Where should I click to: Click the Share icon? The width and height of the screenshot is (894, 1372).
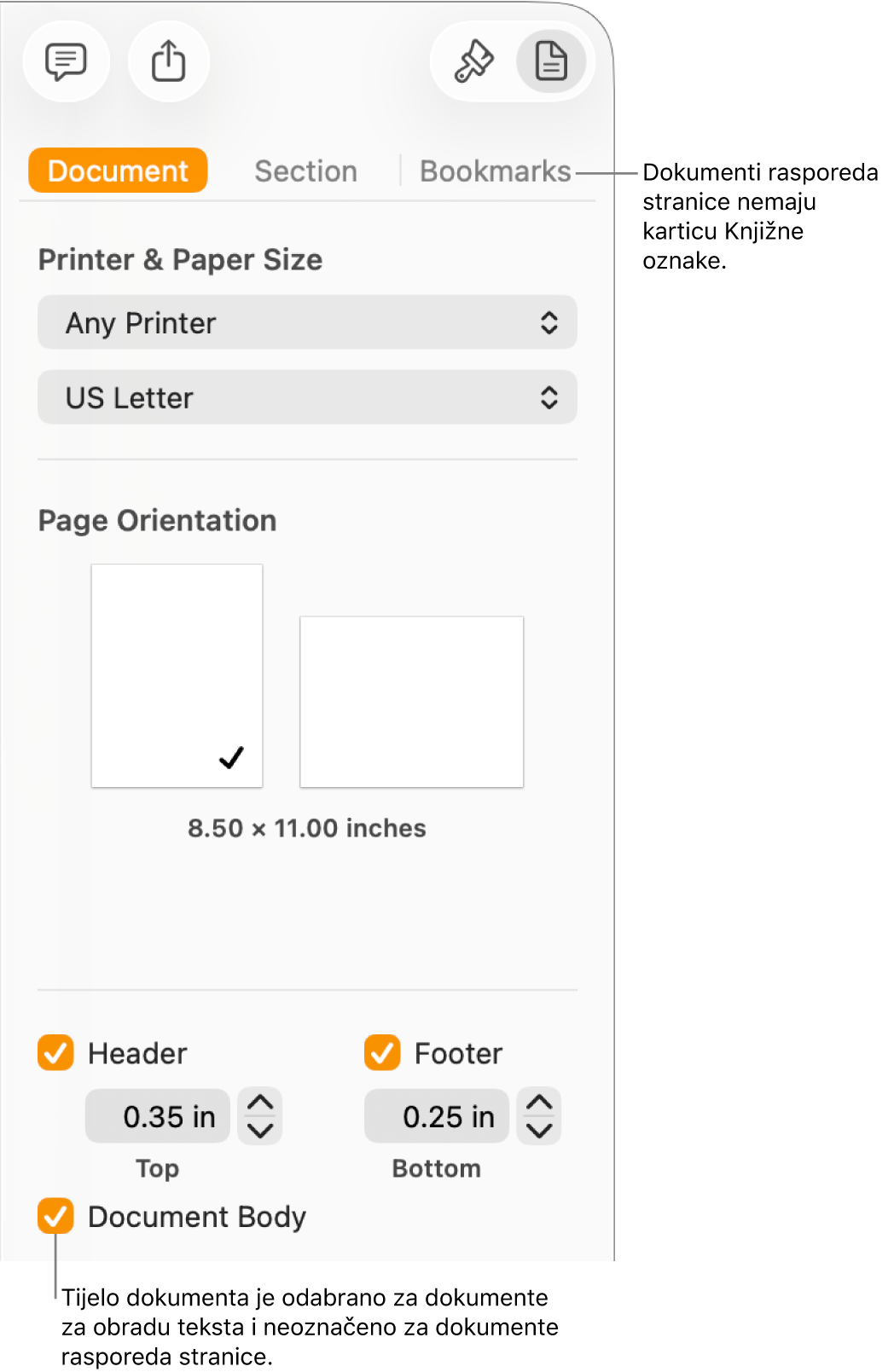168,61
